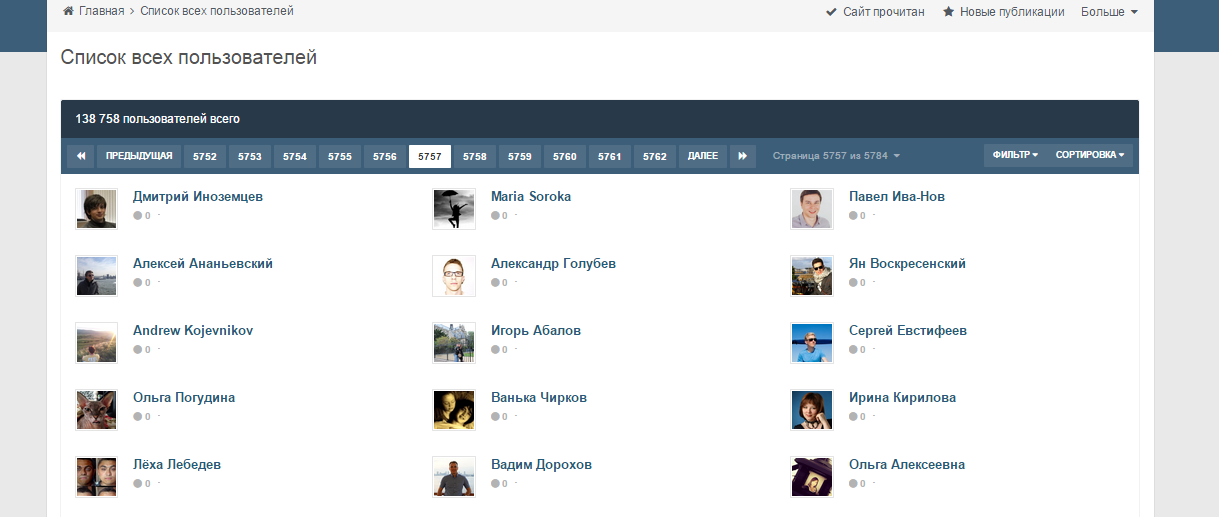Click the 'Предыдущая' page button

click(139, 156)
